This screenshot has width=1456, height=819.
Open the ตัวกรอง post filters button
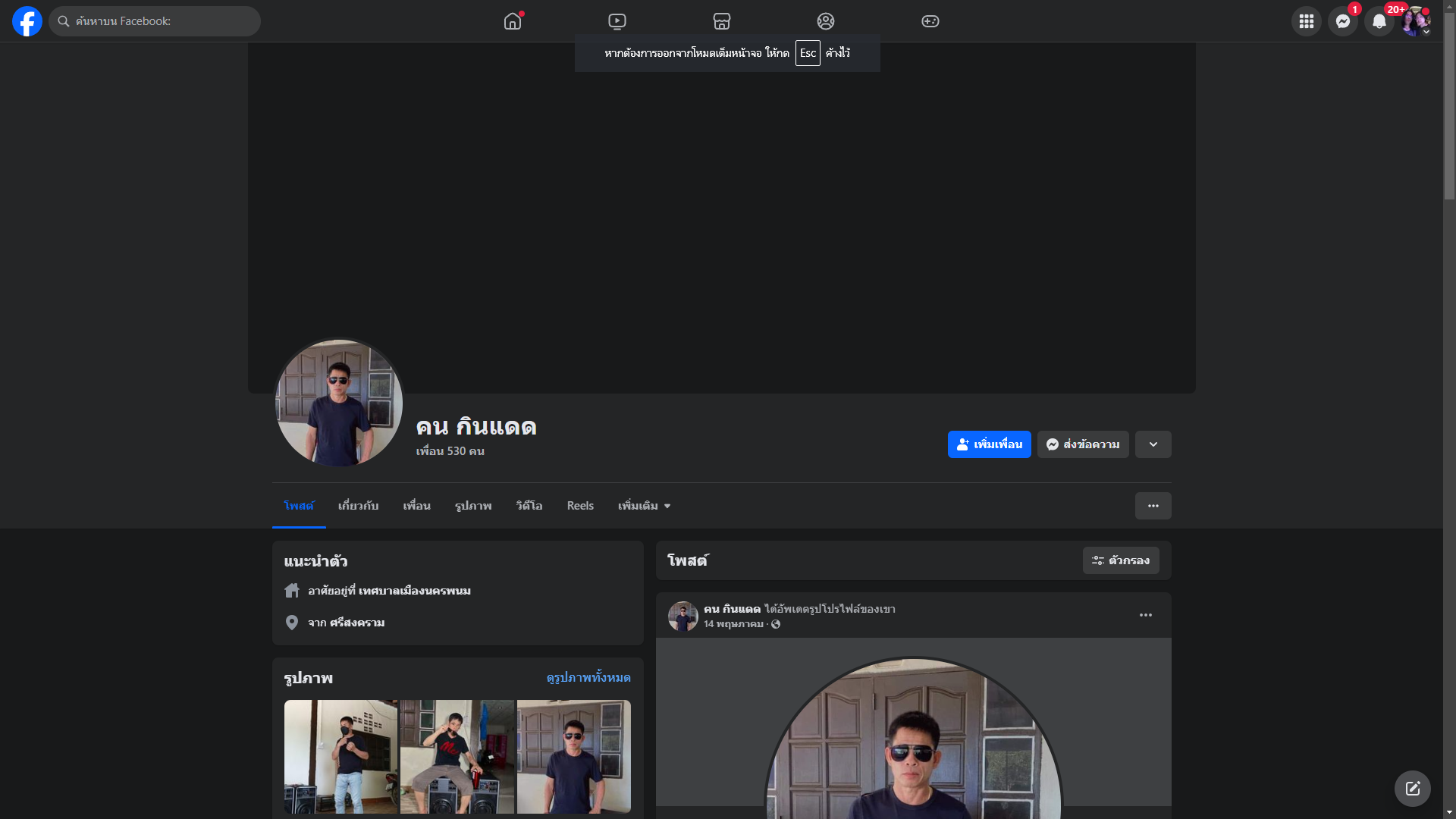(1120, 560)
